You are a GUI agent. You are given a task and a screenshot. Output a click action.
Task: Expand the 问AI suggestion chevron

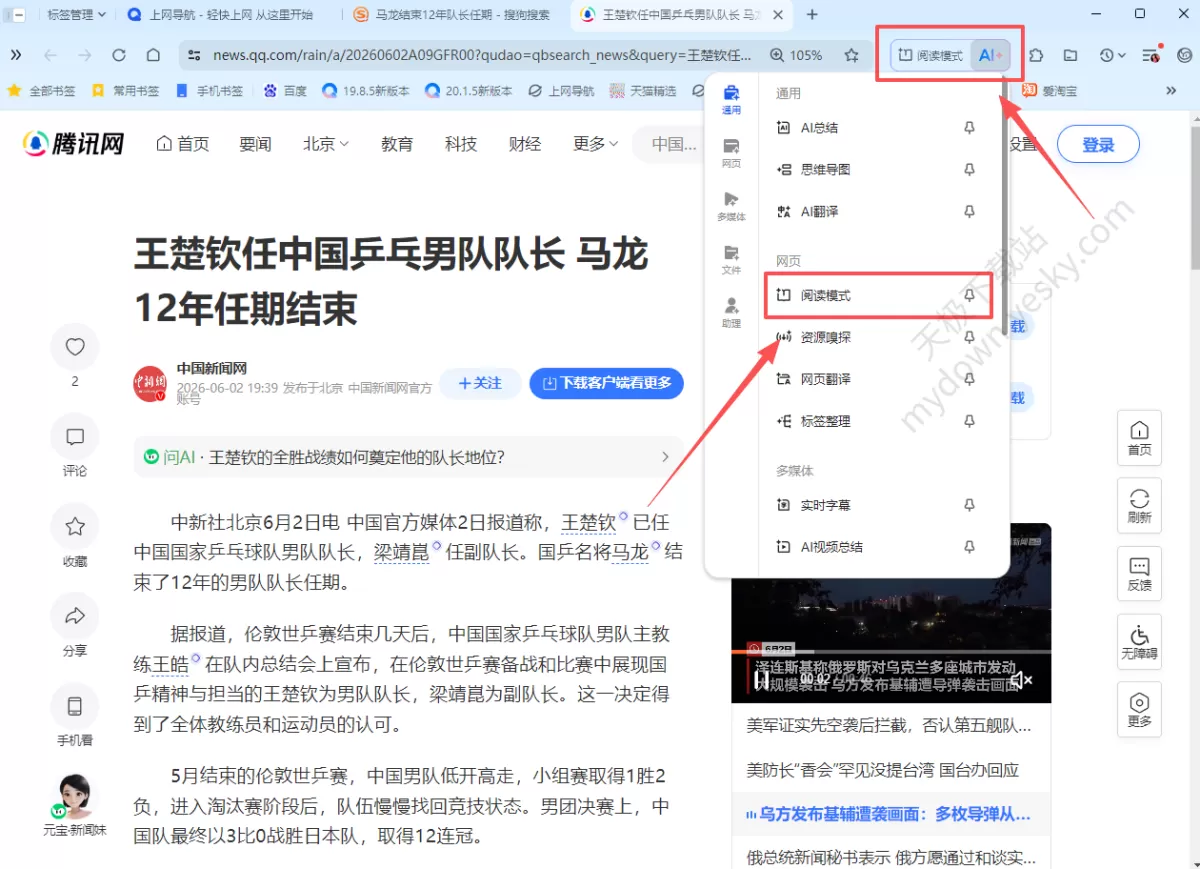pyautogui.click(x=666, y=457)
